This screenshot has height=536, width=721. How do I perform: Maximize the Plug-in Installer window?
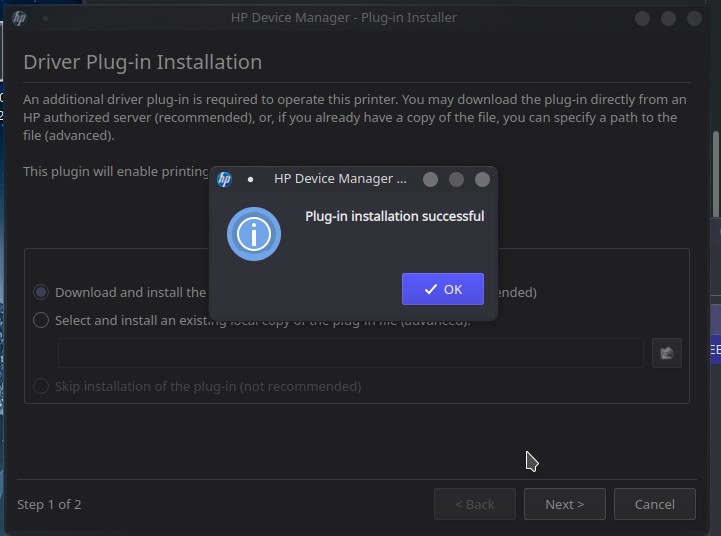[x=668, y=18]
